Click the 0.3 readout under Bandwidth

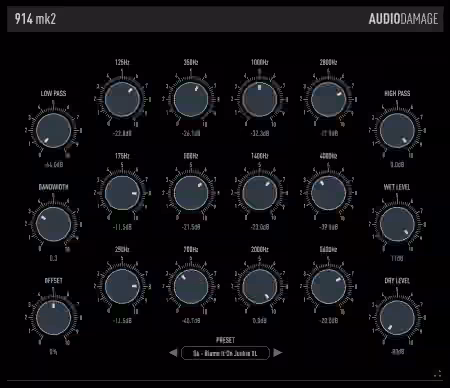53,258
